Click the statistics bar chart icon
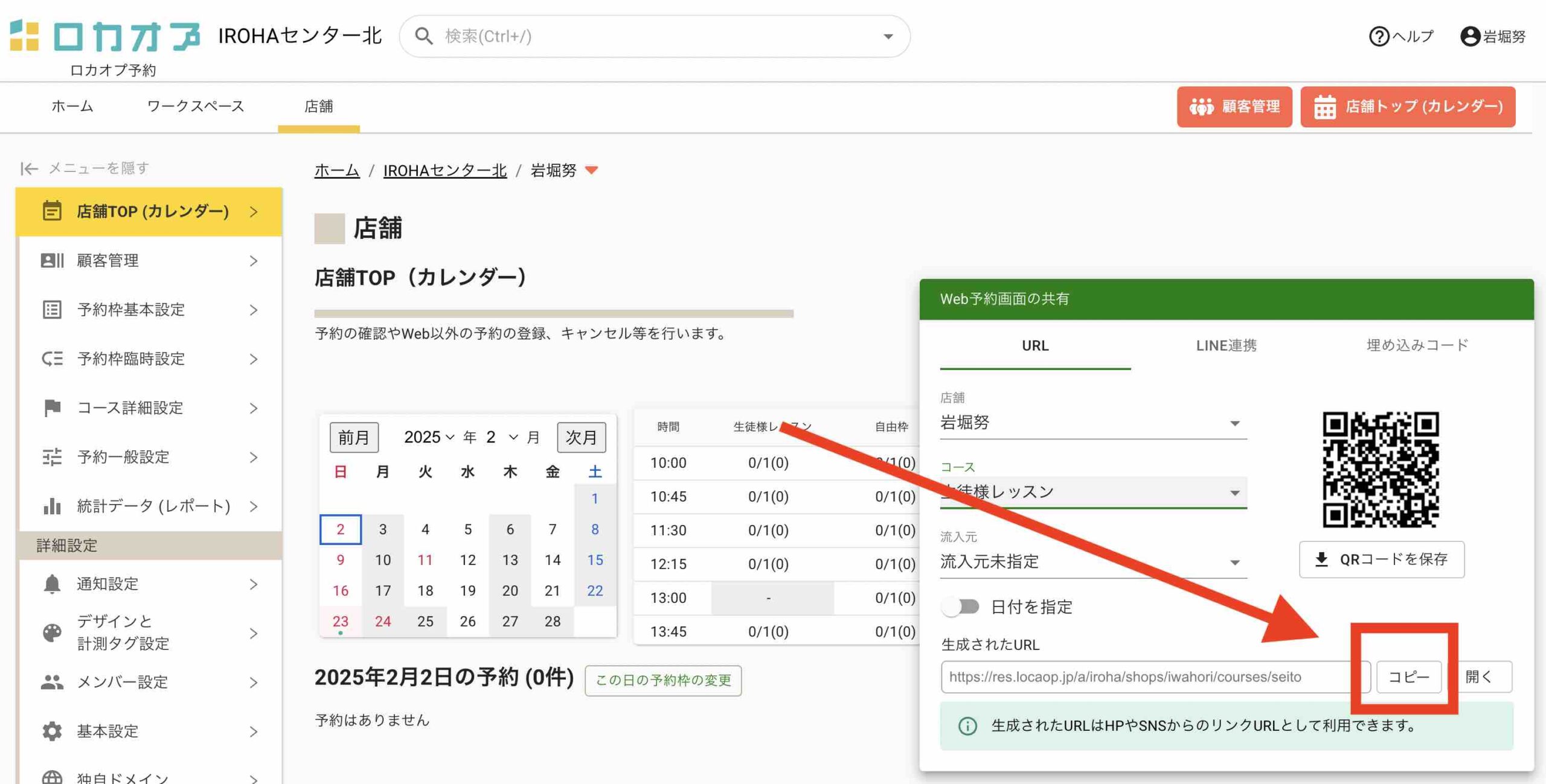Viewport: 1546px width, 784px height. click(x=52, y=506)
